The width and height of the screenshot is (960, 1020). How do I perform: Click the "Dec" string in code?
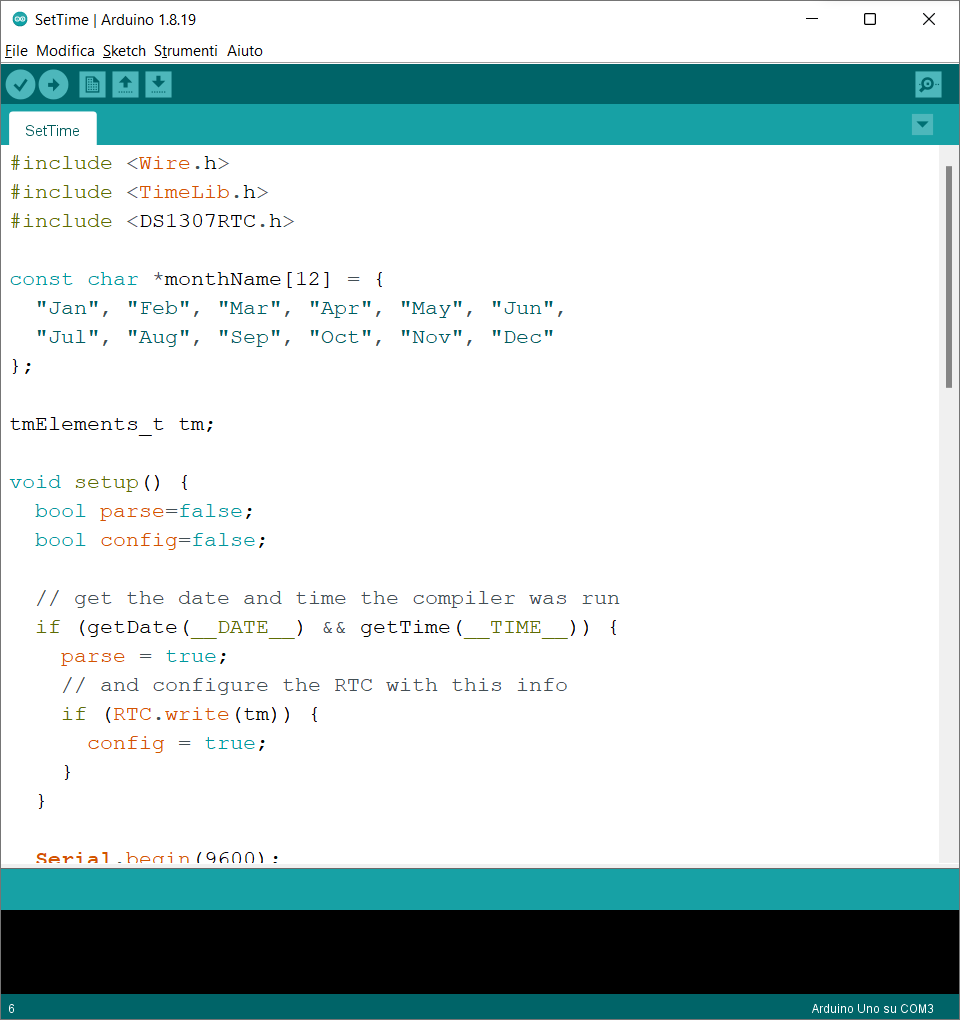[522, 337]
